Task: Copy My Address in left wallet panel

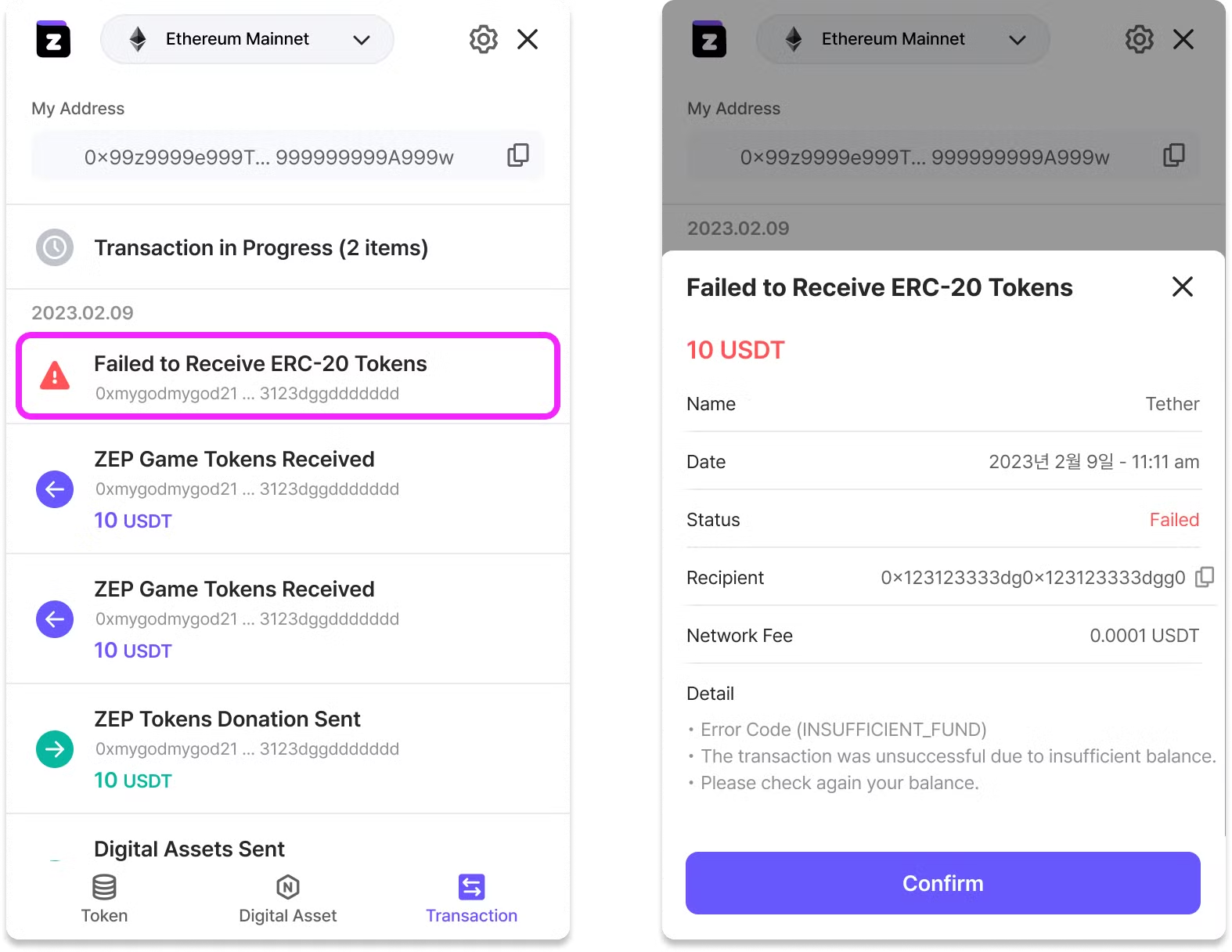Action: (517, 156)
